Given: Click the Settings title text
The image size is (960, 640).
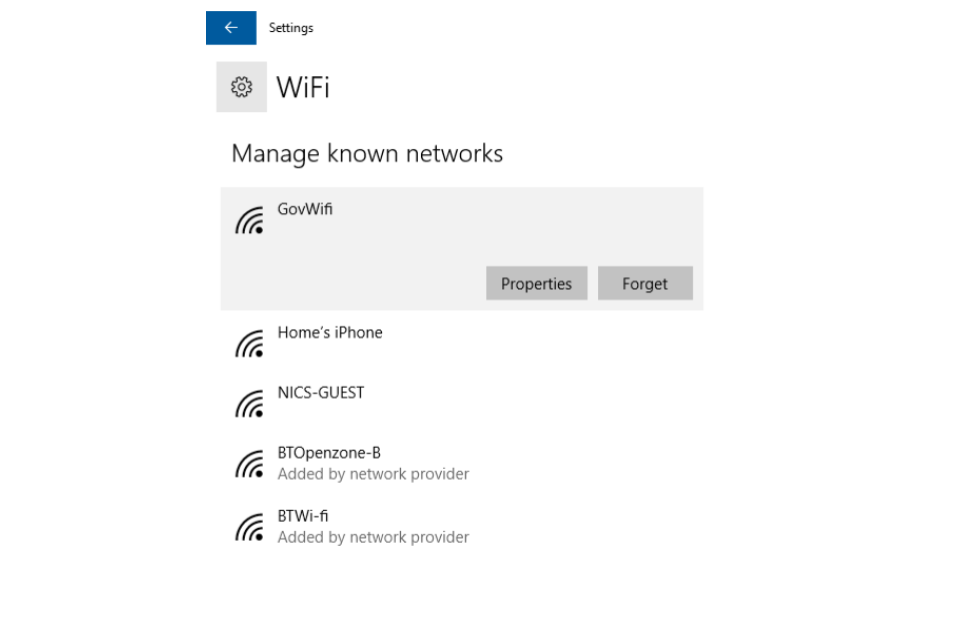Looking at the screenshot, I should tap(291, 28).
